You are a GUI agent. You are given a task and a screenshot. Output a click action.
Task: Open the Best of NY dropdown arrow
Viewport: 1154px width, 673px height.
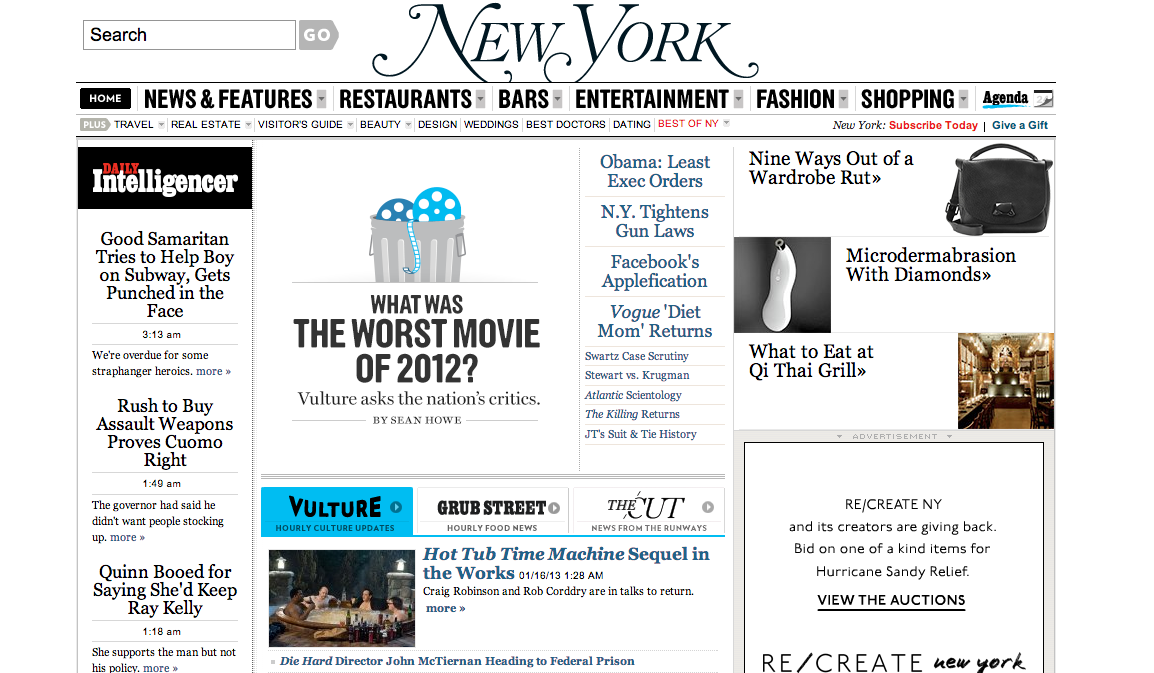tap(726, 124)
